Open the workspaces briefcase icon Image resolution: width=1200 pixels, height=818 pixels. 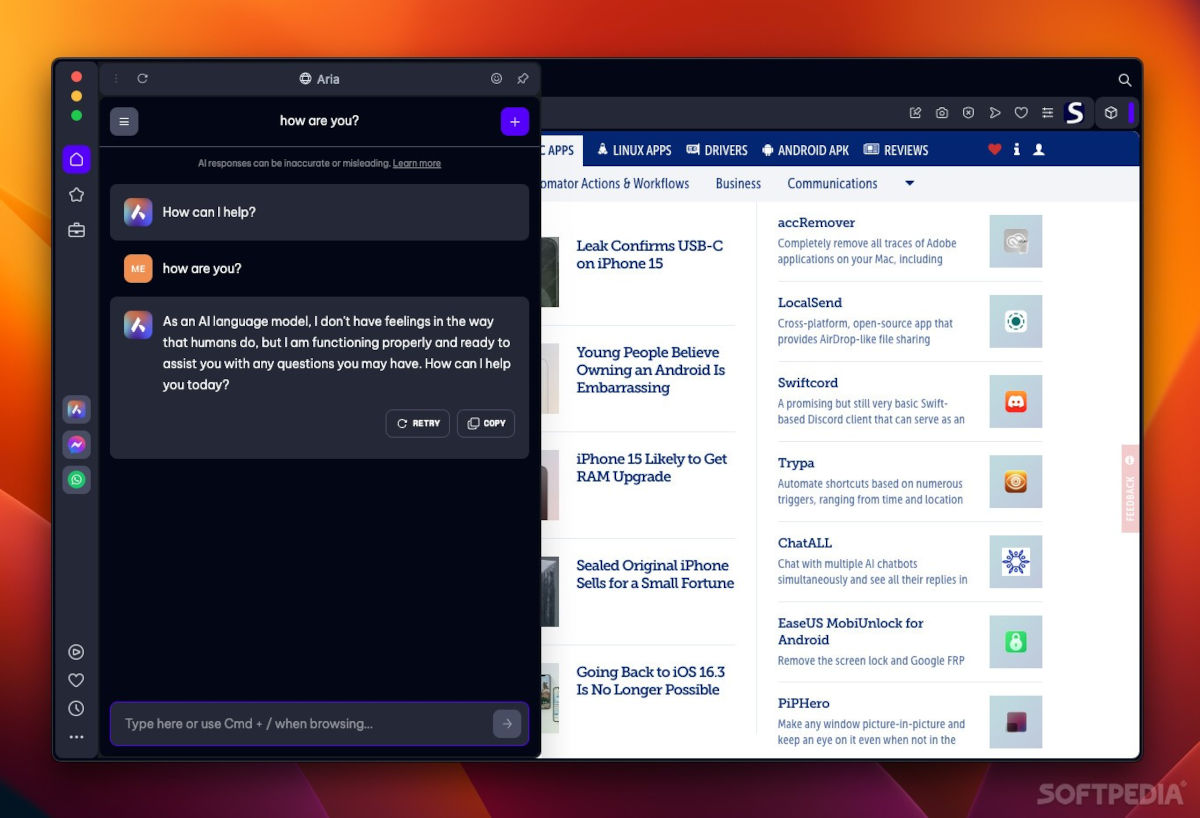(x=76, y=230)
